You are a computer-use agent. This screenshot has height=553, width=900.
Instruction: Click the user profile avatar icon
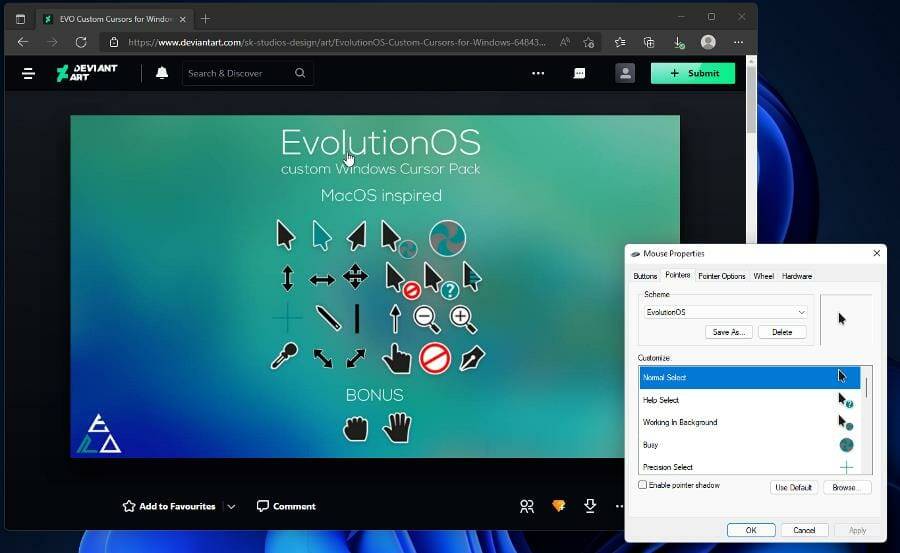pos(625,73)
